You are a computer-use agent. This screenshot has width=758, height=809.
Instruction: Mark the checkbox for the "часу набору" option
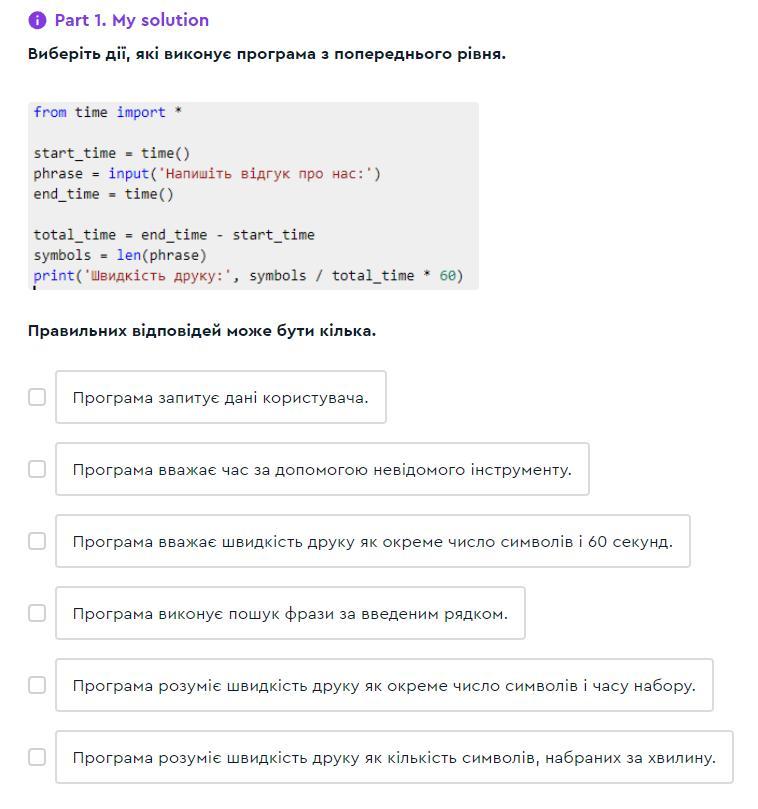(37, 685)
